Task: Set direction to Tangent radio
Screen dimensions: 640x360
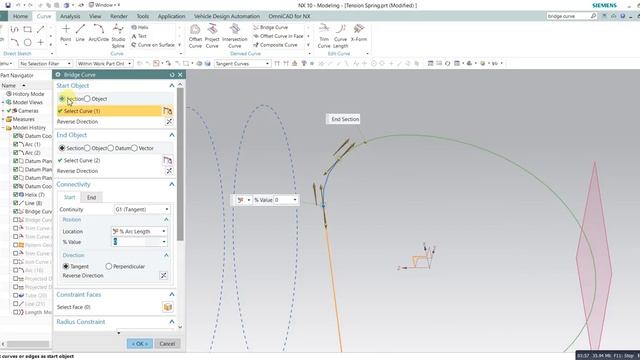Action: pyautogui.click(x=66, y=266)
